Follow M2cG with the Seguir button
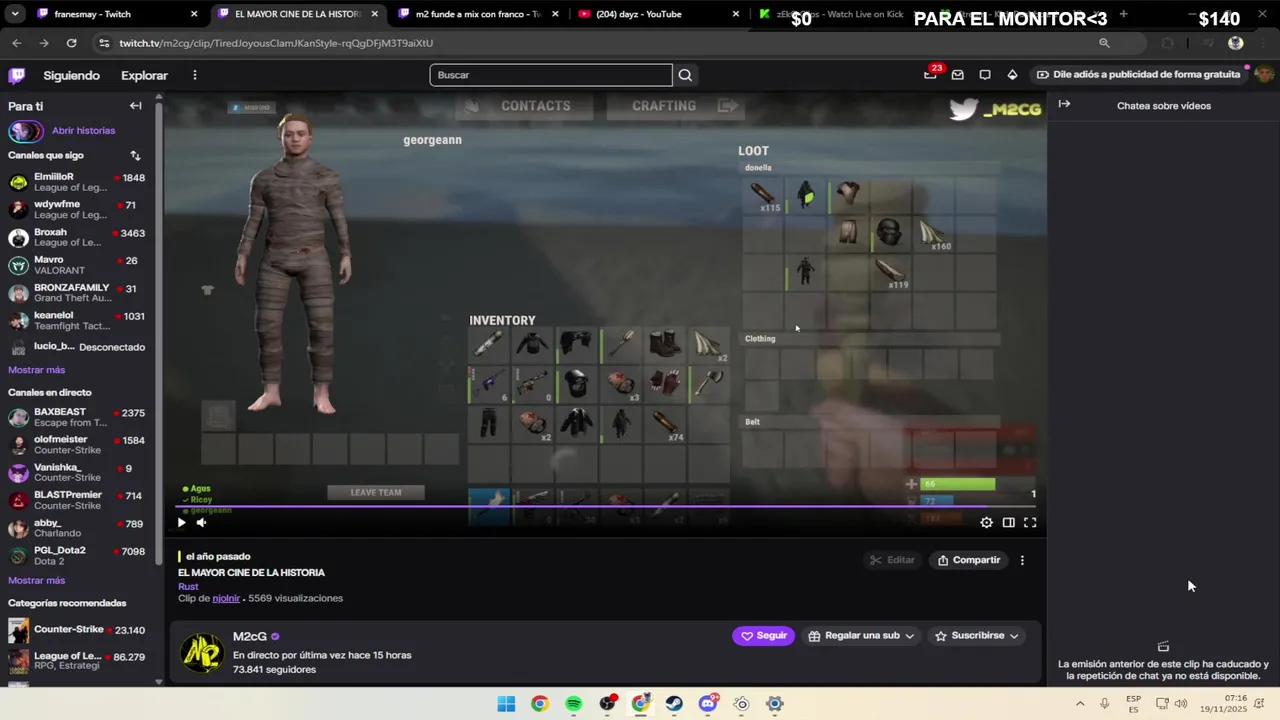 763,636
